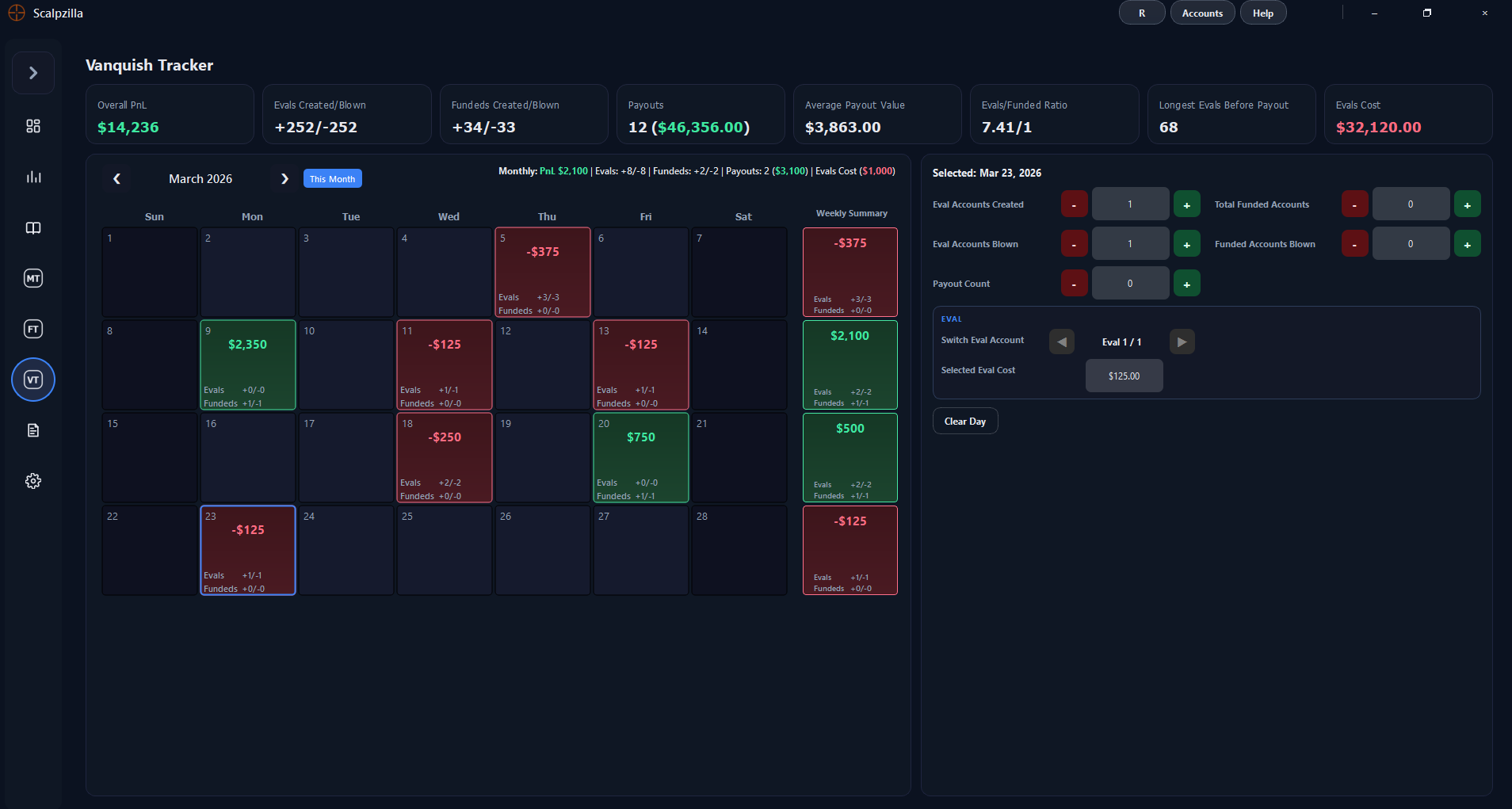
Task: Increase Funded Accounts Blown value
Action: click(x=1467, y=244)
